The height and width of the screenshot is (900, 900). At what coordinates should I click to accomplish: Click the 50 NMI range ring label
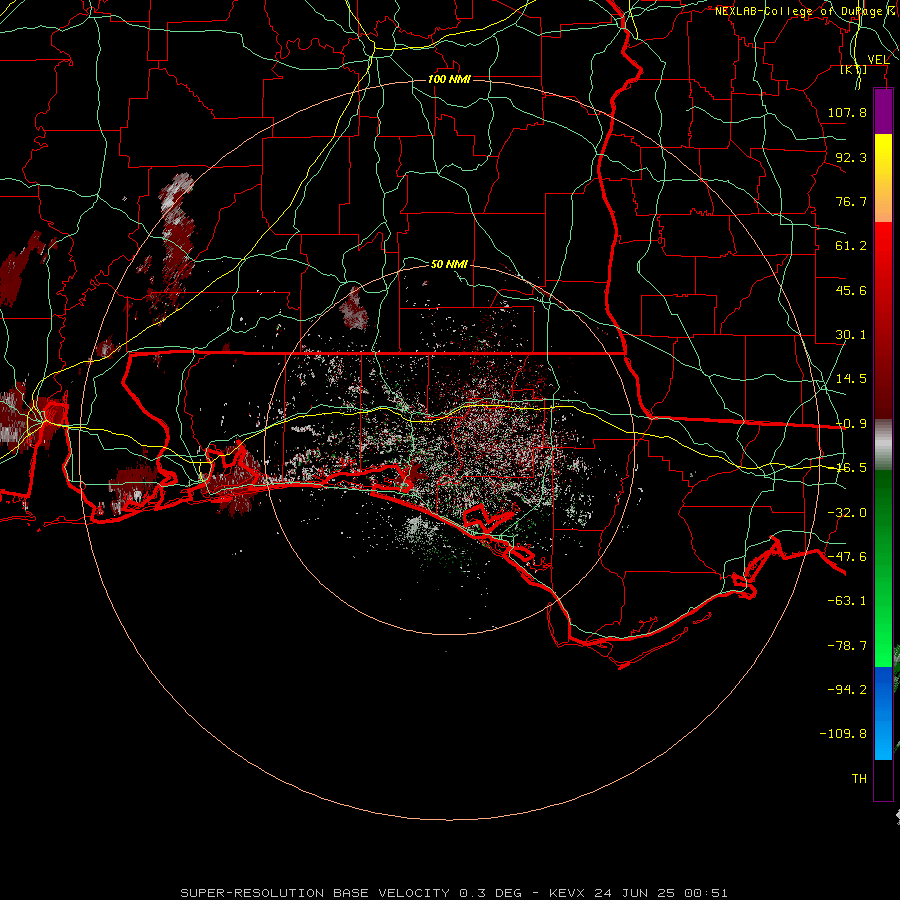(449, 264)
